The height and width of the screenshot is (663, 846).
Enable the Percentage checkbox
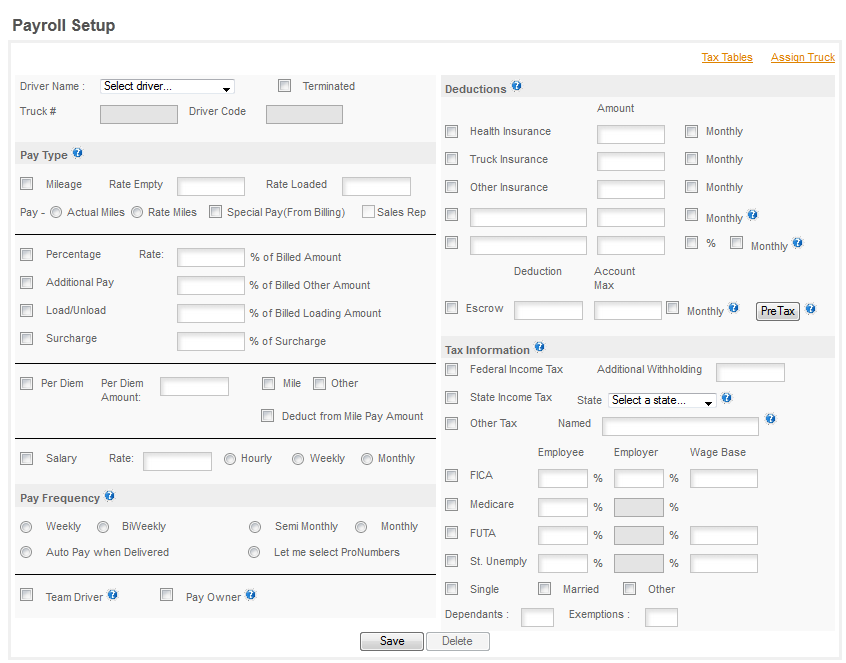coord(26,254)
